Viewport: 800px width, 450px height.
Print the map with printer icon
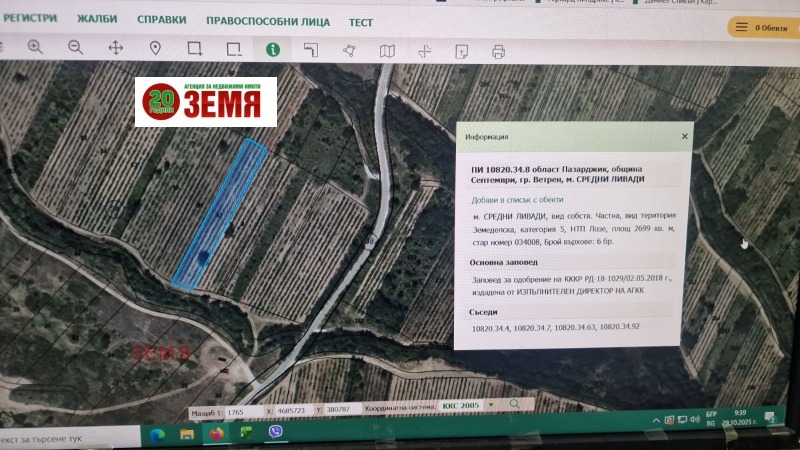(x=498, y=52)
